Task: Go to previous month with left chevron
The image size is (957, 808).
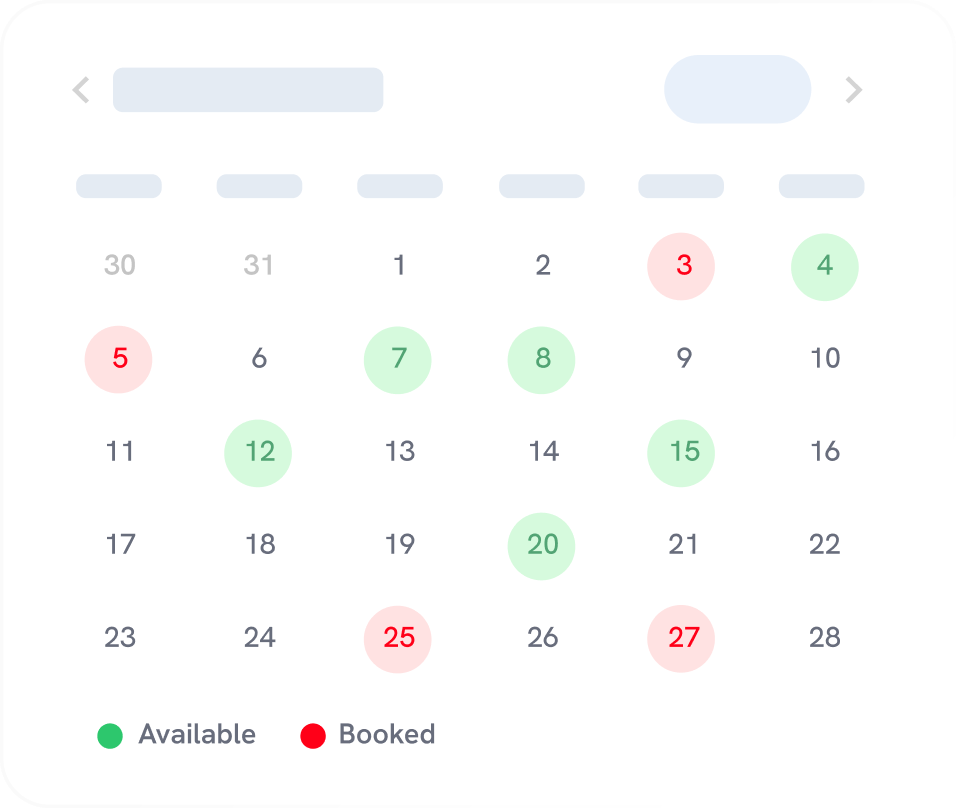Action: click(x=81, y=90)
